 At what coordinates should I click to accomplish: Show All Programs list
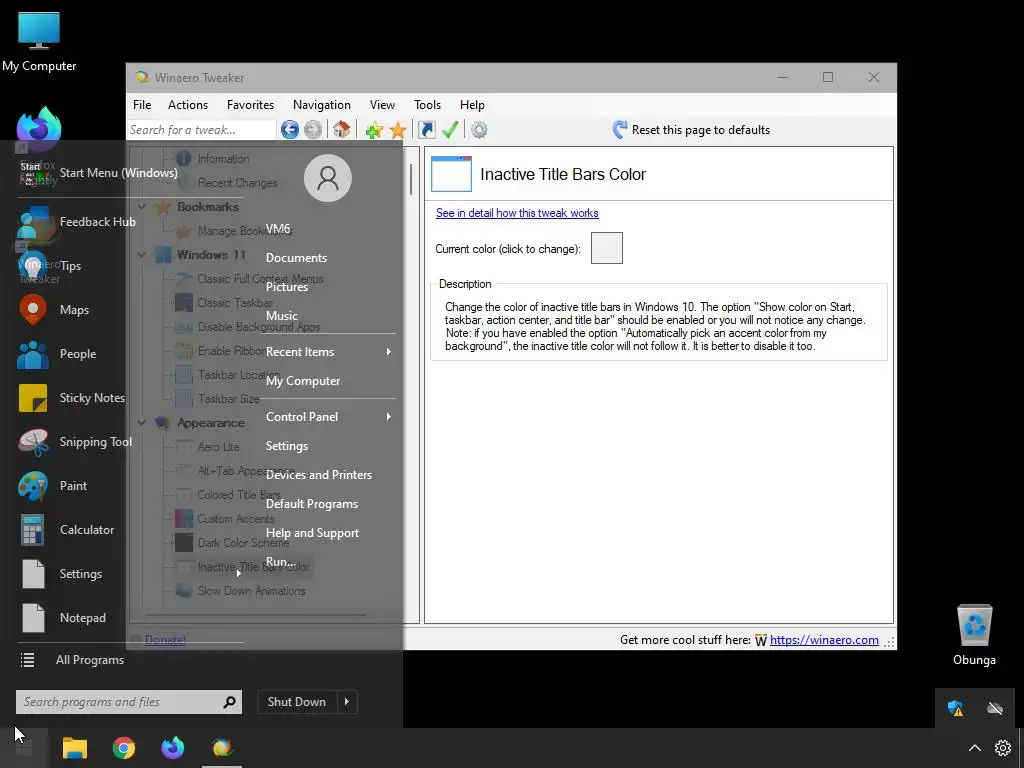[x=72, y=660]
